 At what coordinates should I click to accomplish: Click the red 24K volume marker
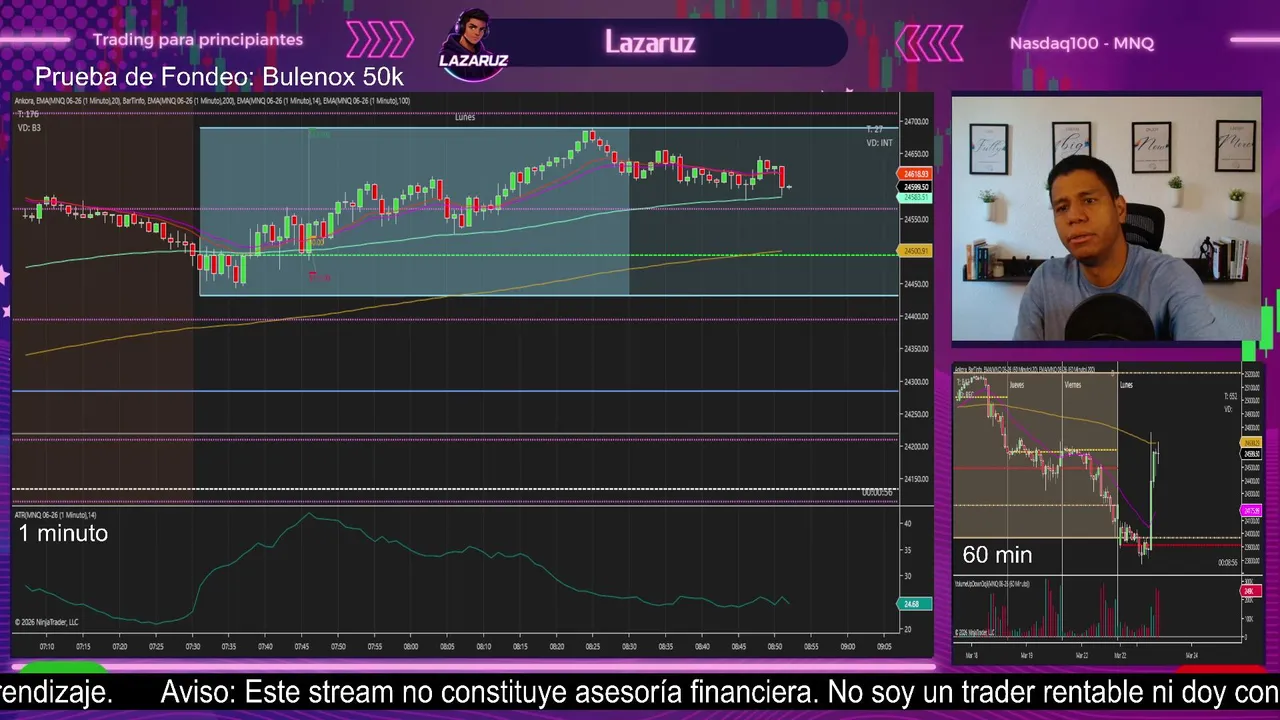[1250, 592]
